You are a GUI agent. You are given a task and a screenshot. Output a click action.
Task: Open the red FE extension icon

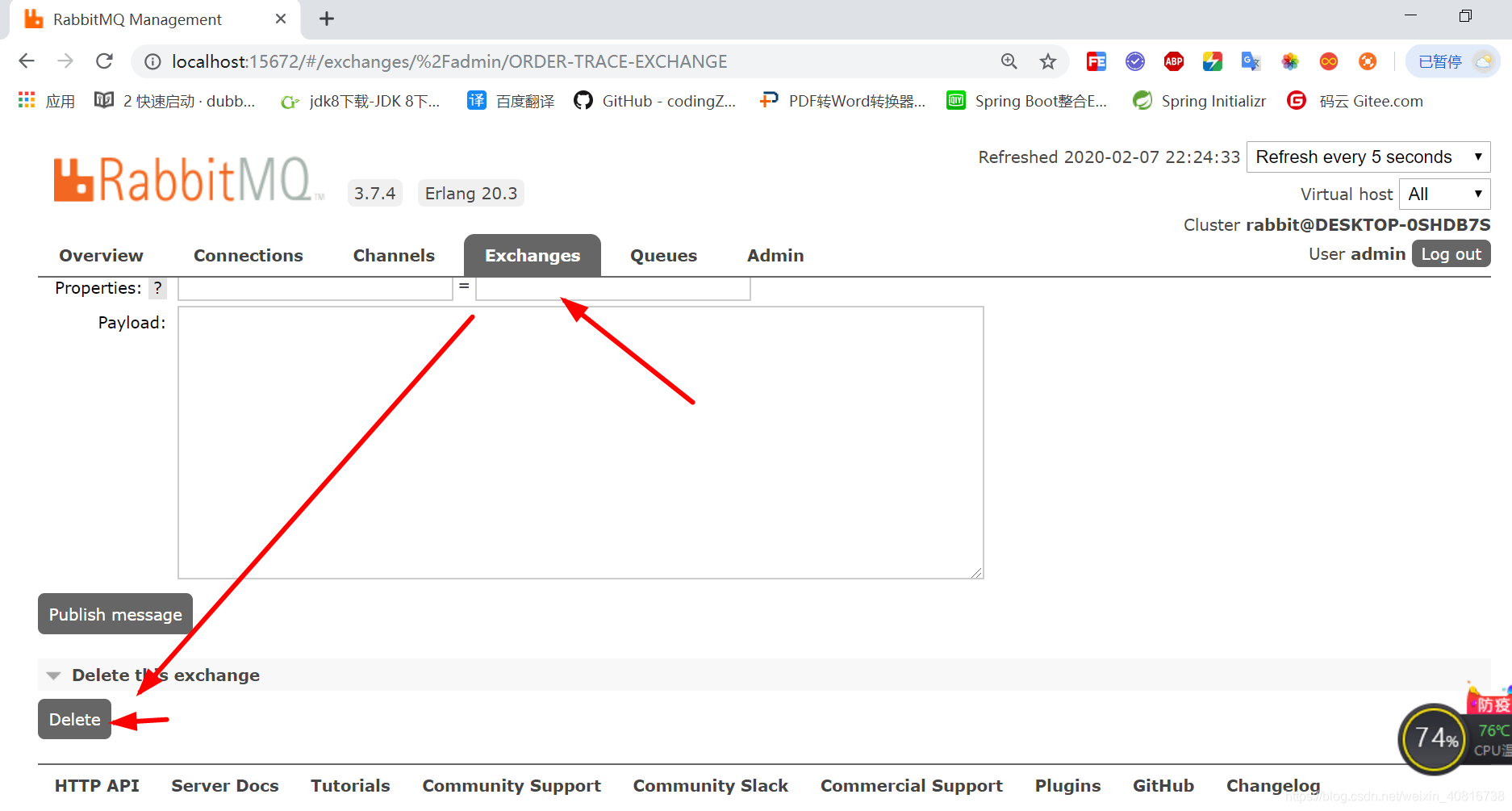tap(1096, 61)
